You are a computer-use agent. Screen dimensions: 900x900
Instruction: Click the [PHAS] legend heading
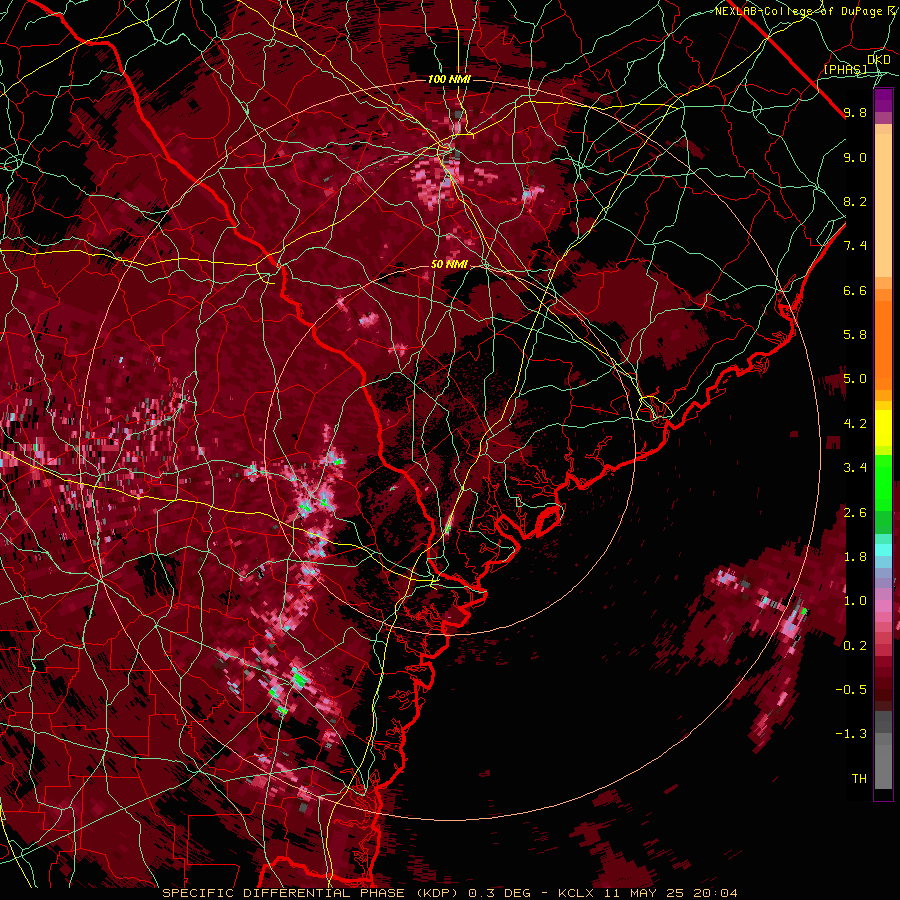pos(845,69)
